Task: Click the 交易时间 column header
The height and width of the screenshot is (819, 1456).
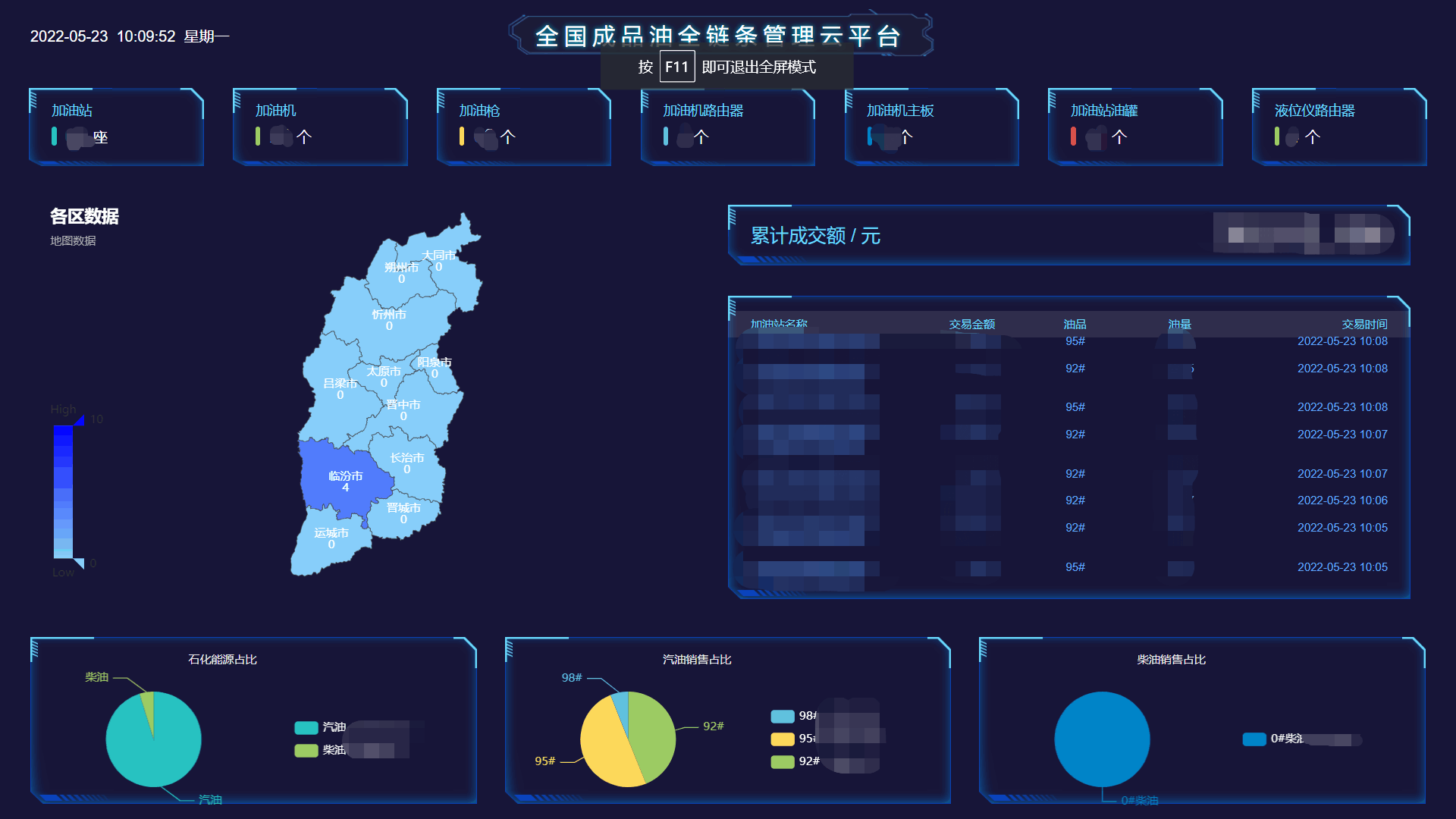Action: click(x=1364, y=325)
